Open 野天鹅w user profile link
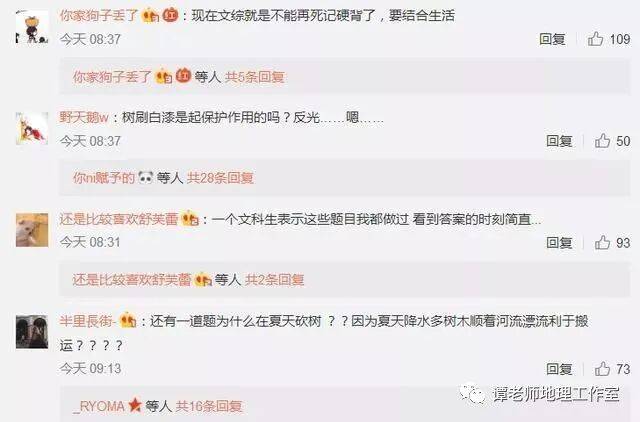640x422 pixels. [x=84, y=118]
